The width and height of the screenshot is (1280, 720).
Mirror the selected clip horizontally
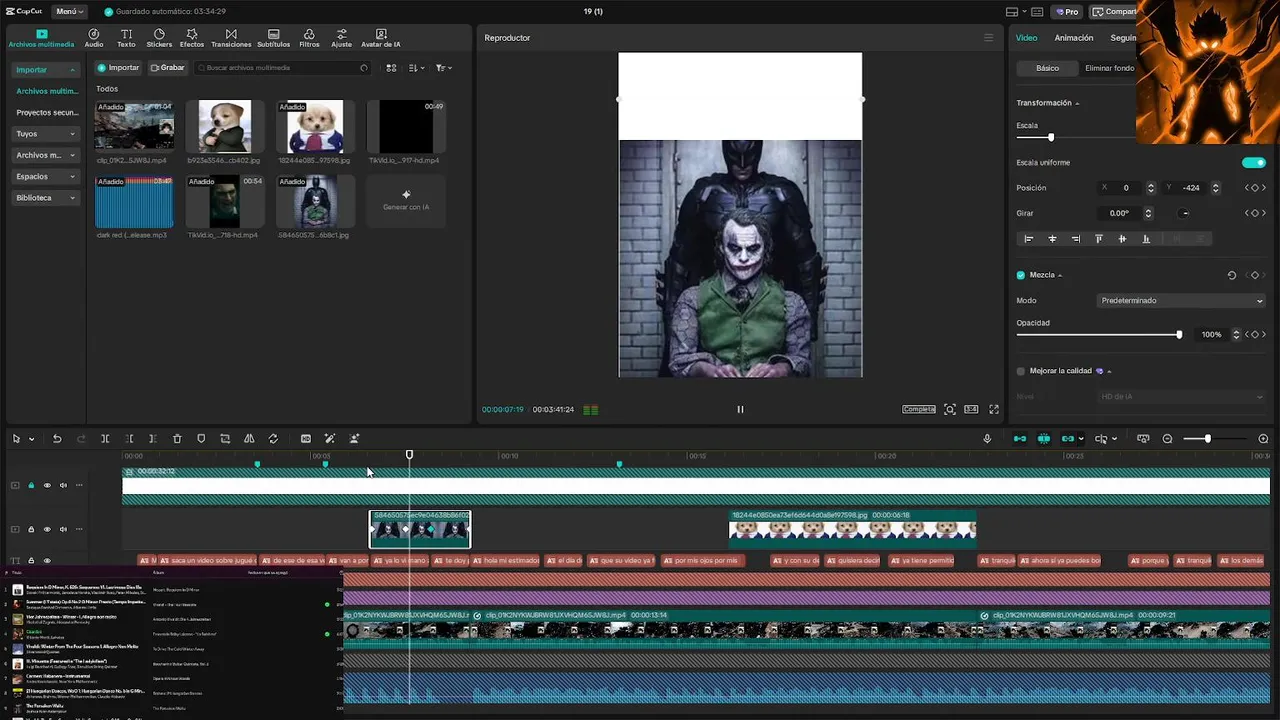pos(249,439)
